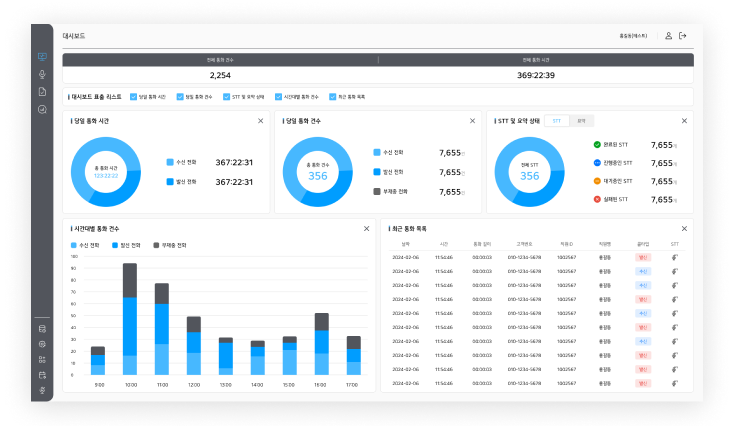
Task: Click the red 실패한 STT status icon
Action: tap(597, 199)
